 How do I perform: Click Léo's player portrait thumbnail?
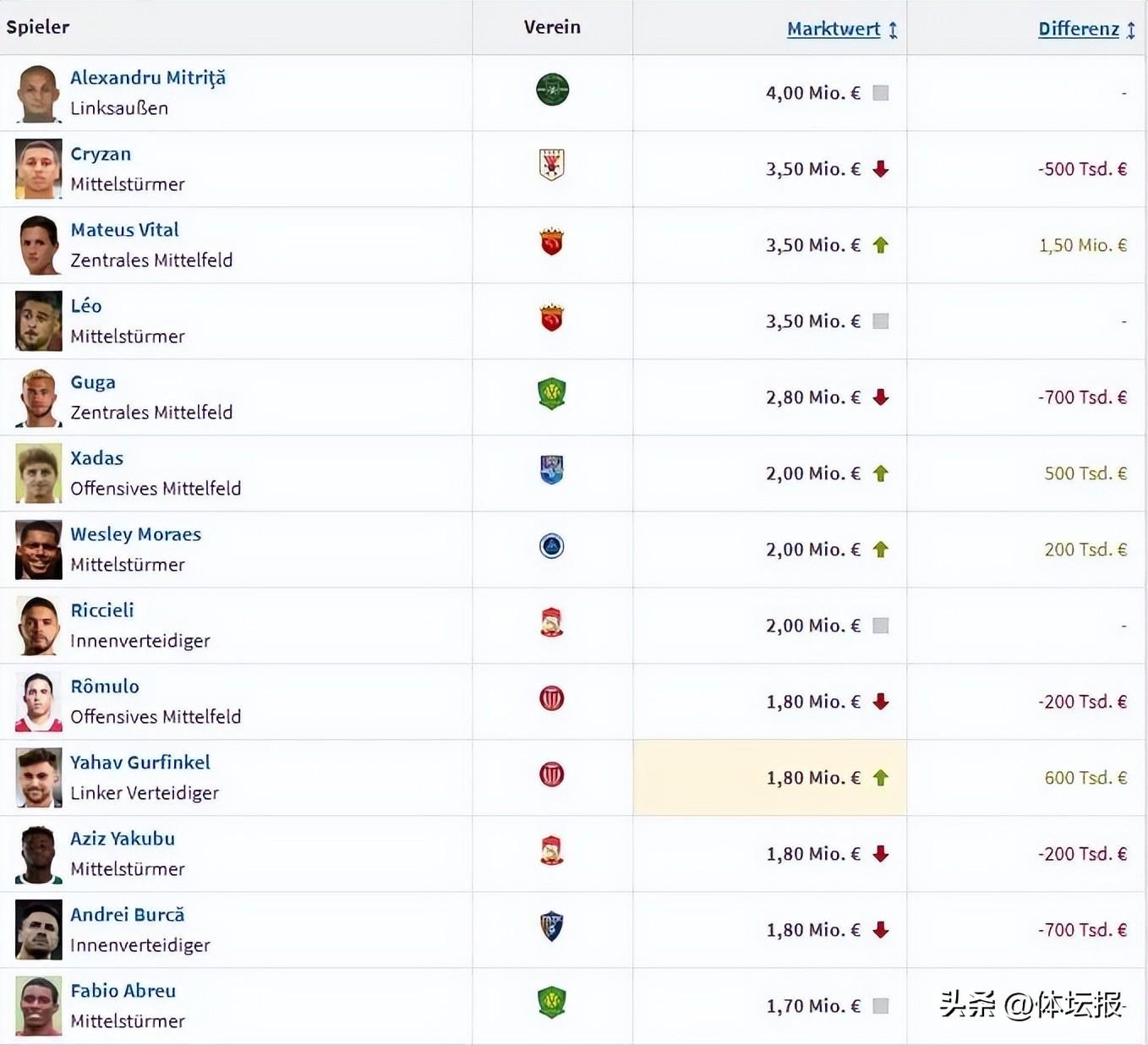pyautogui.click(x=39, y=321)
